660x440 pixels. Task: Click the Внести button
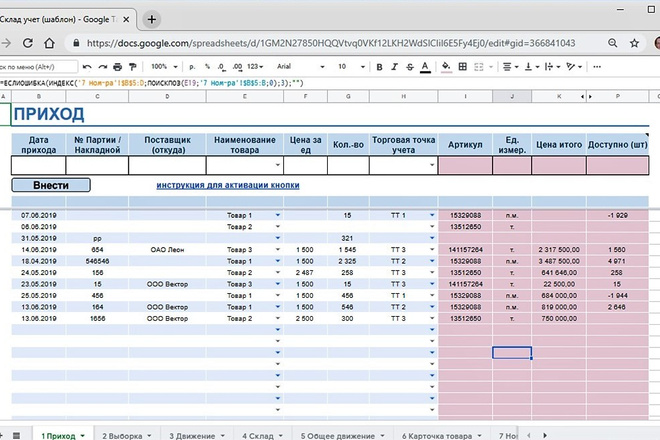[x=51, y=185]
